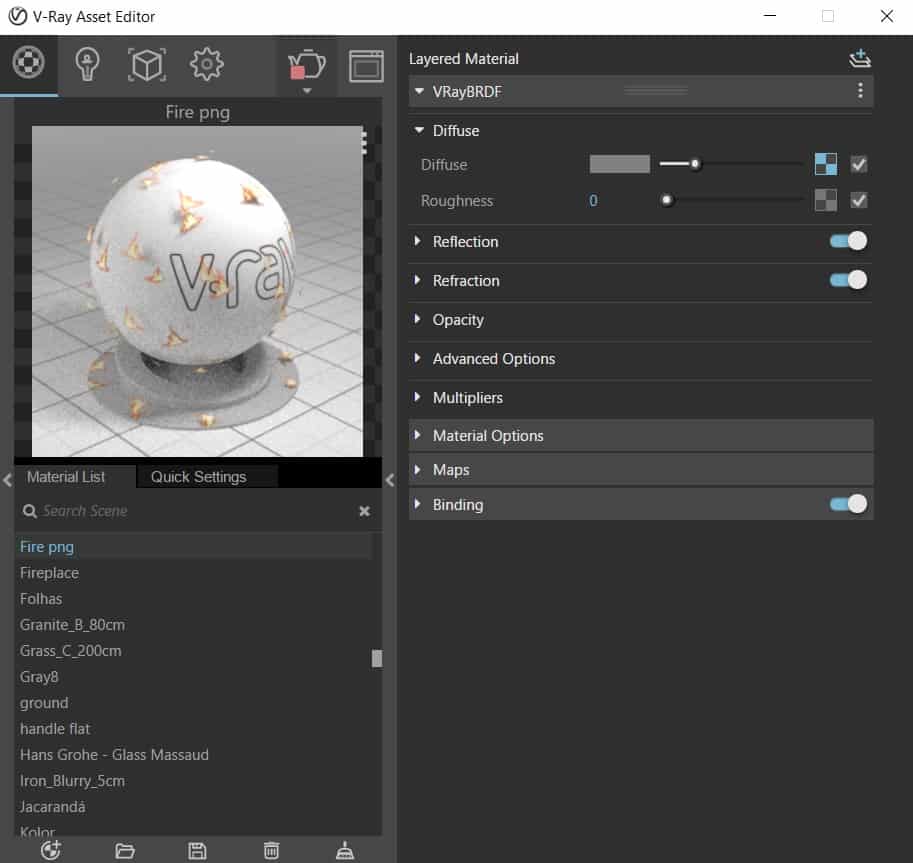Expand the Opacity section
The width and height of the screenshot is (913, 863).
[x=457, y=320]
